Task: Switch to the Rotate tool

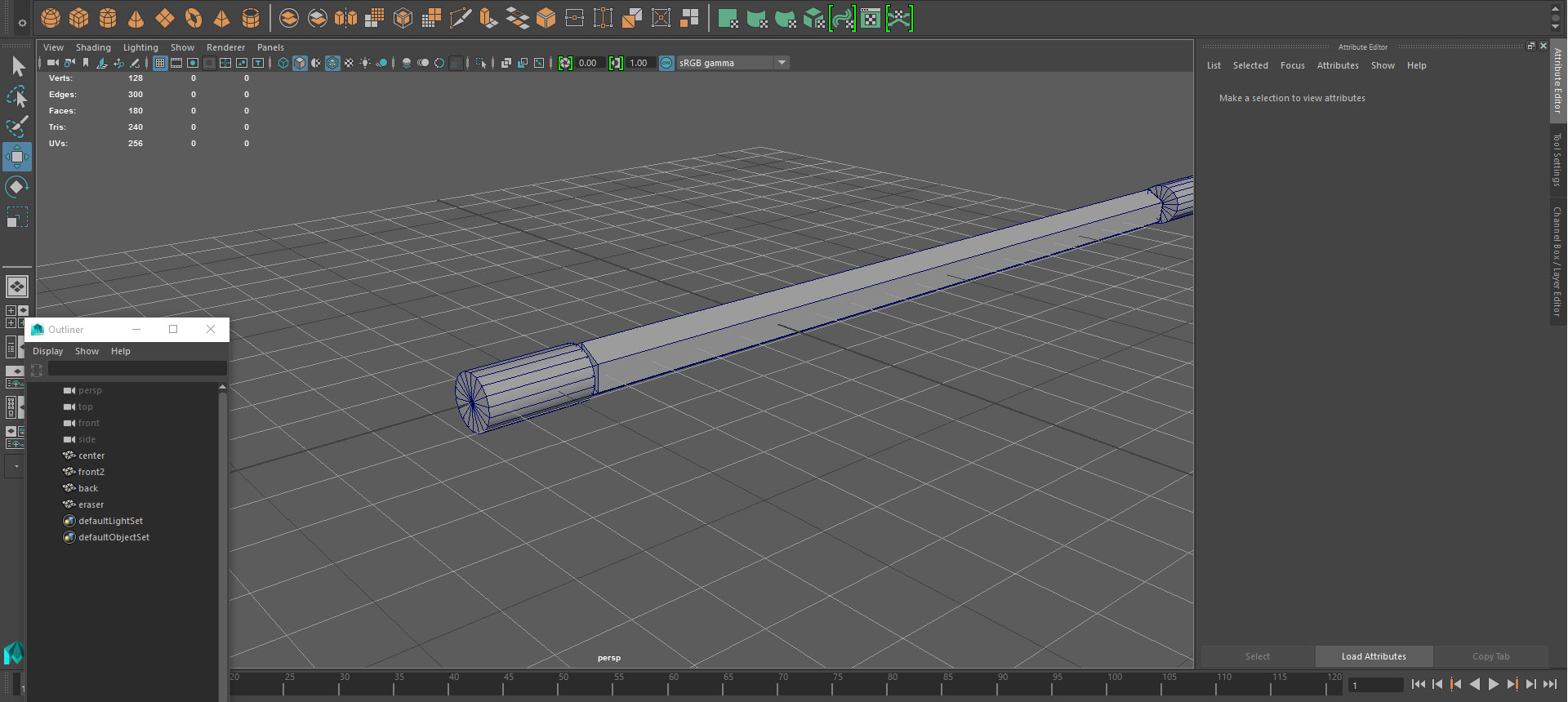Action: (17, 187)
